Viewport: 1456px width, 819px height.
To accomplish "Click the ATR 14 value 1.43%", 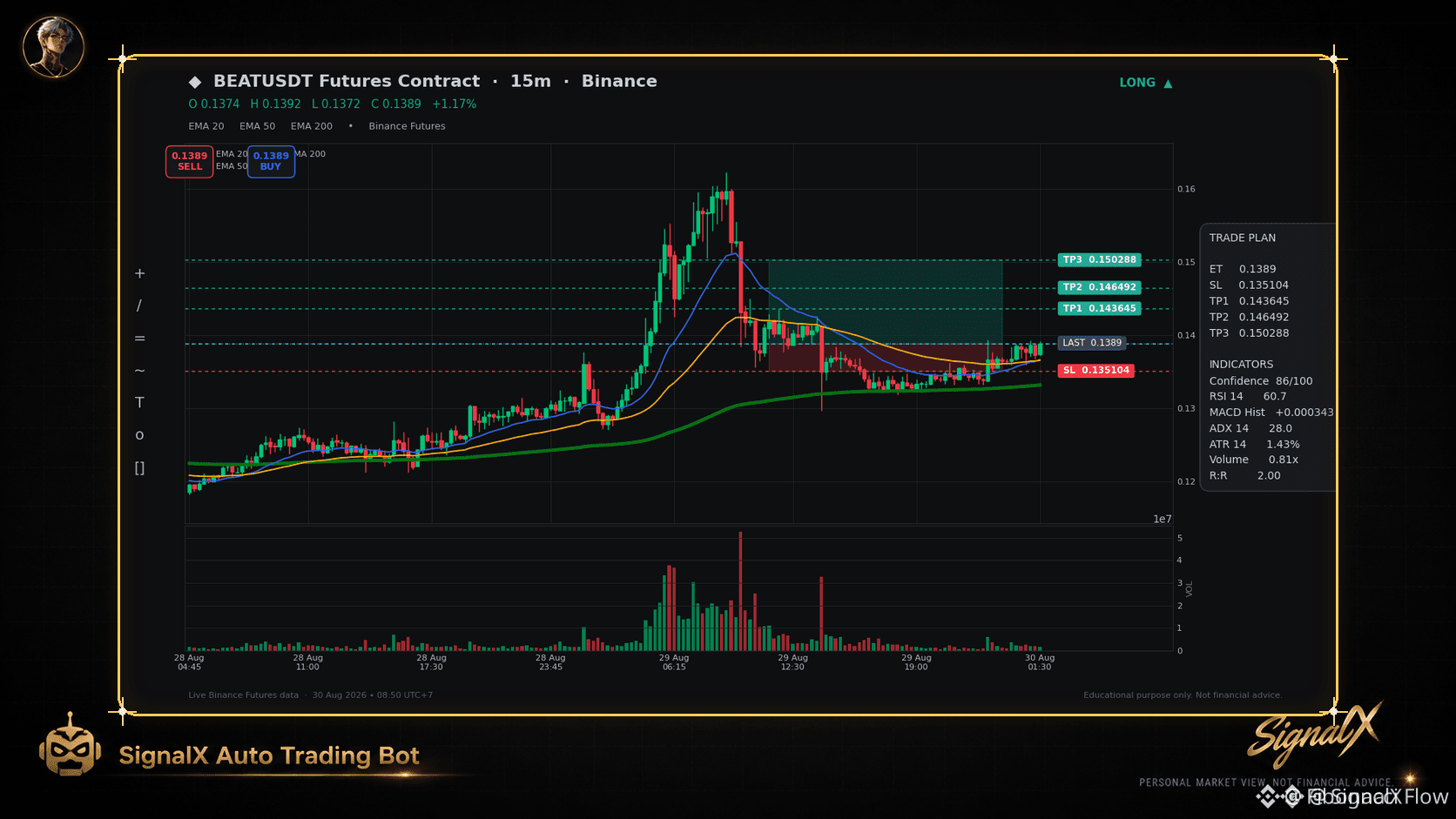I will [x=1283, y=444].
